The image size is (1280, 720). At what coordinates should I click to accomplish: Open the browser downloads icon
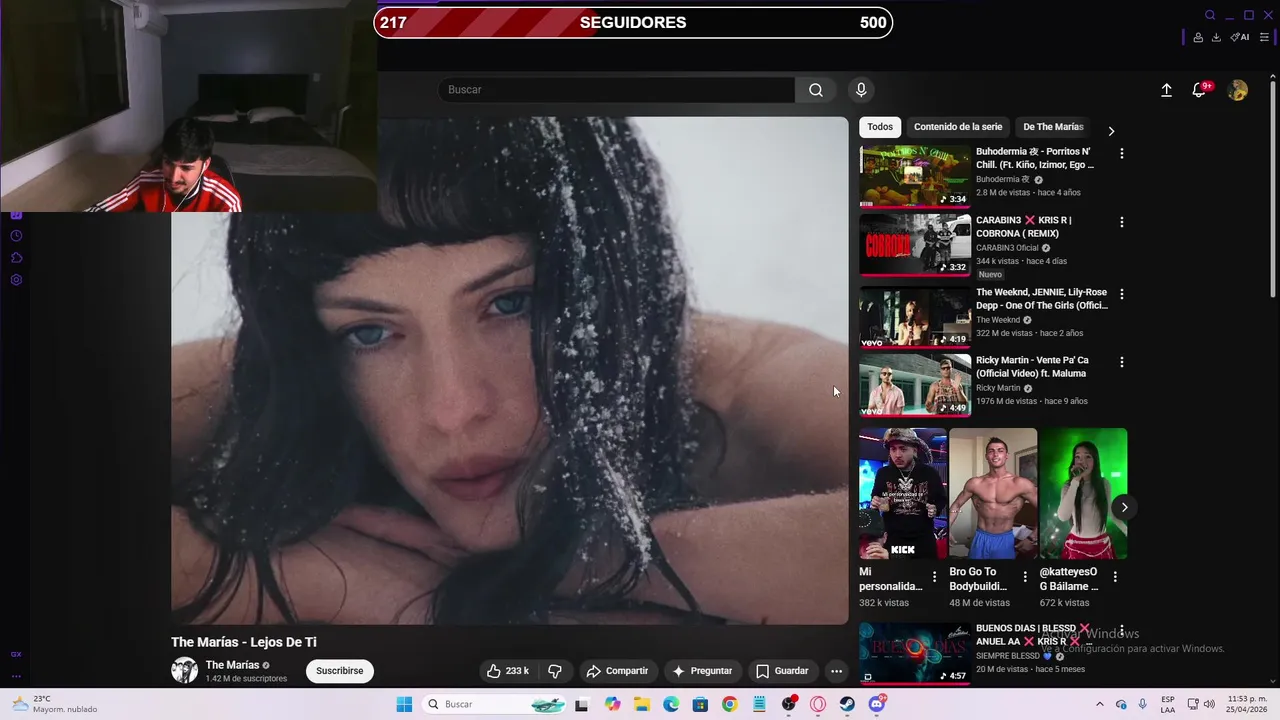pos(1216,37)
